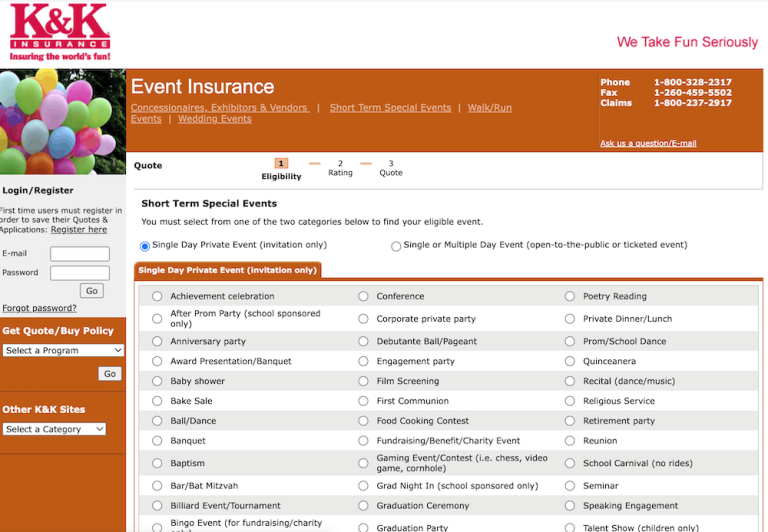The width and height of the screenshot is (768, 532).
Task: Choose Billiard Event/Tournament option
Action: tap(157, 506)
